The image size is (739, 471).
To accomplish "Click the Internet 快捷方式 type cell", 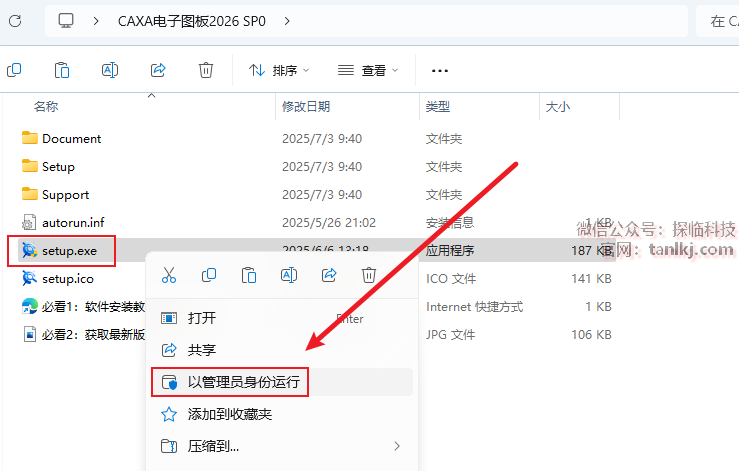I will [475, 307].
